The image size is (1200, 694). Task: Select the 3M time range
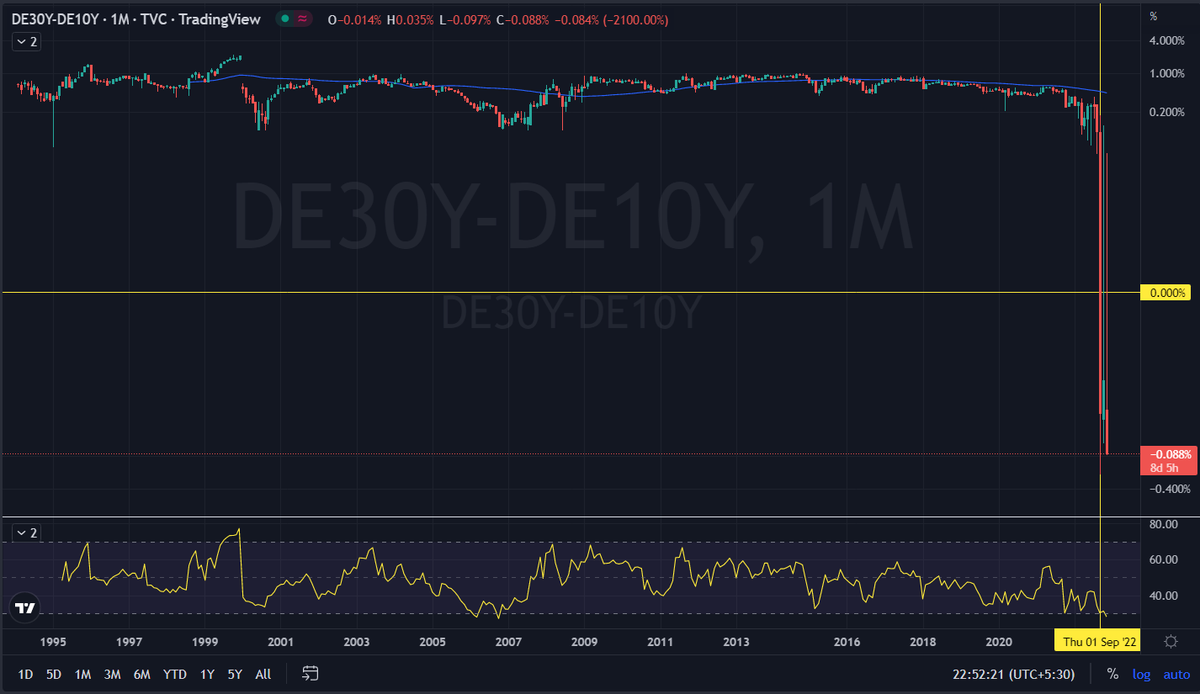point(113,674)
